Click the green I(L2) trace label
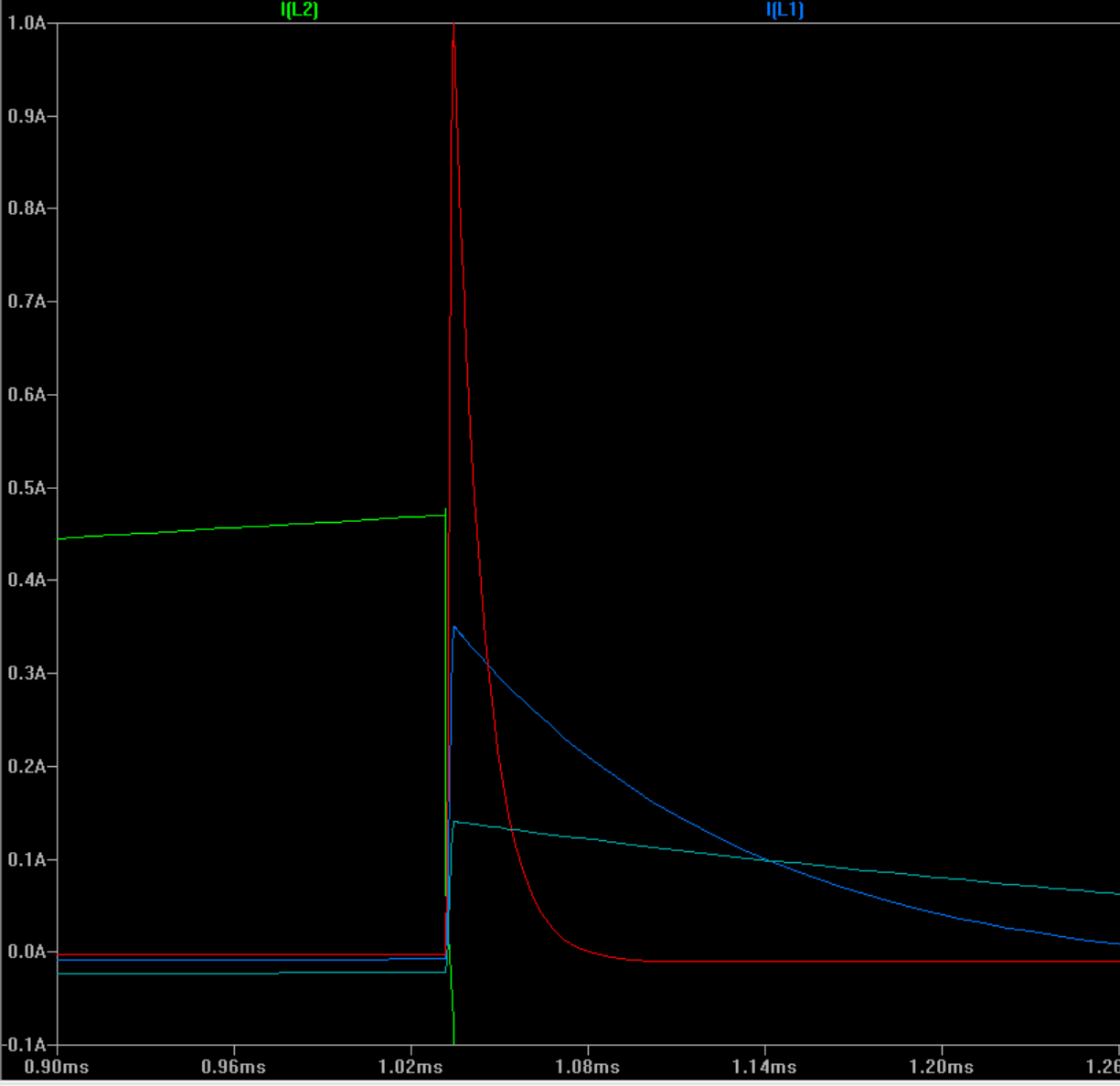The width and height of the screenshot is (1120, 1086). [x=299, y=10]
